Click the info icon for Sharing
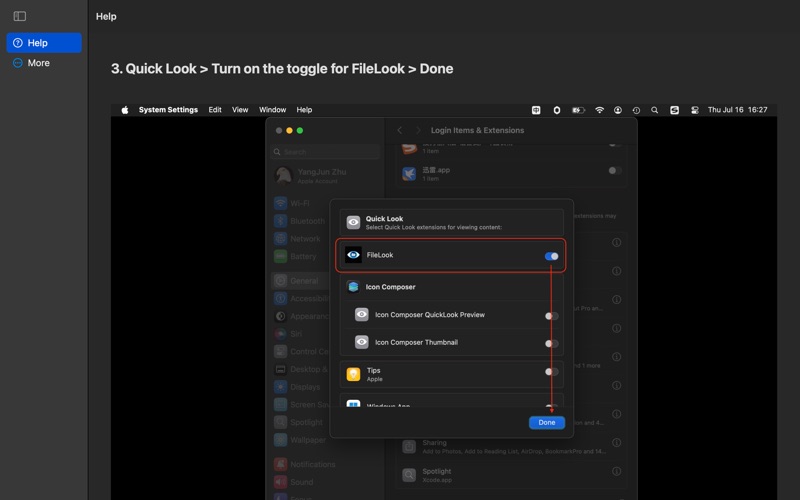The height and width of the screenshot is (500, 800). click(x=616, y=442)
